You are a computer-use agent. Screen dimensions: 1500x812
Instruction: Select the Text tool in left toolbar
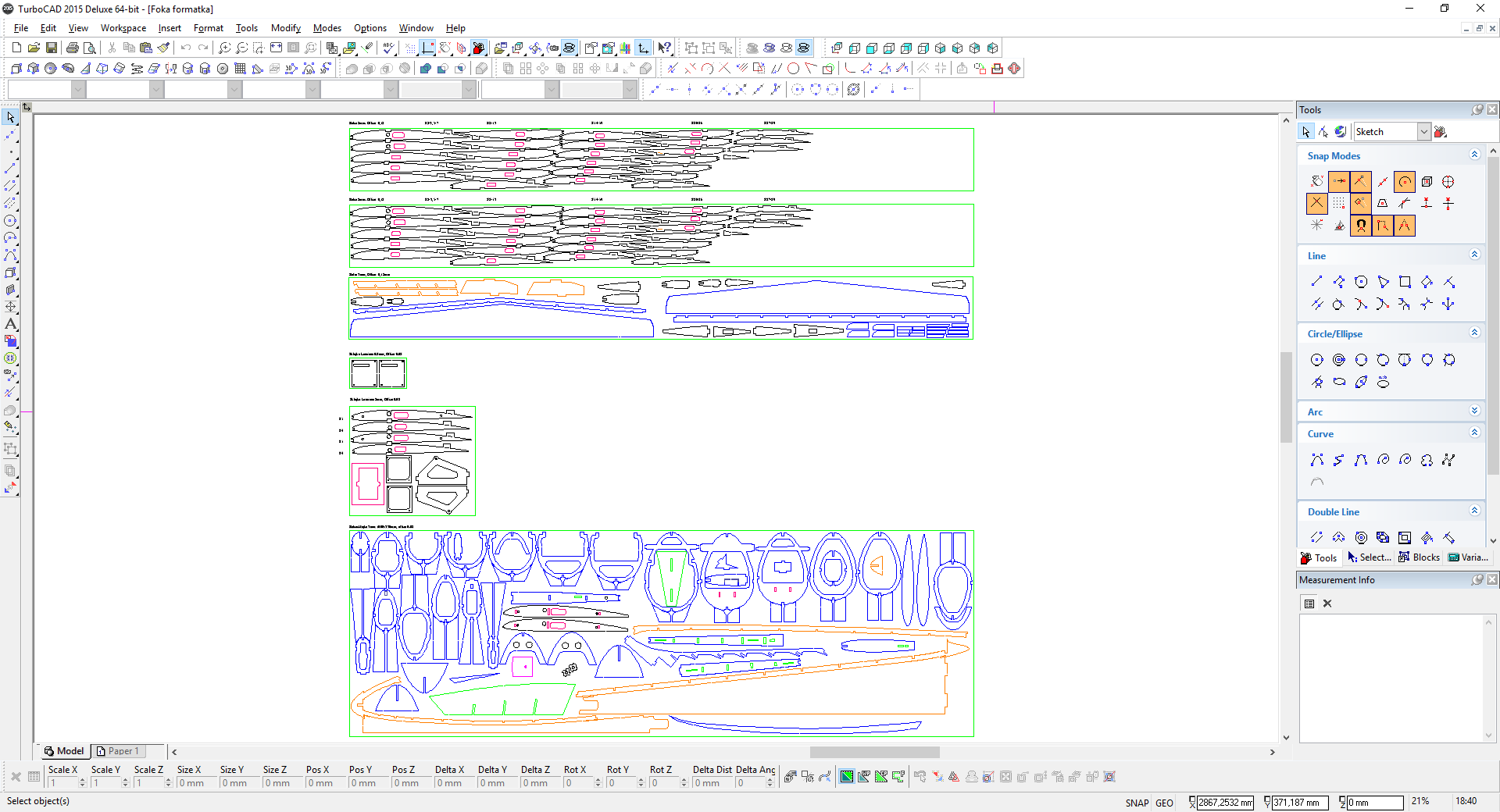click(10, 324)
